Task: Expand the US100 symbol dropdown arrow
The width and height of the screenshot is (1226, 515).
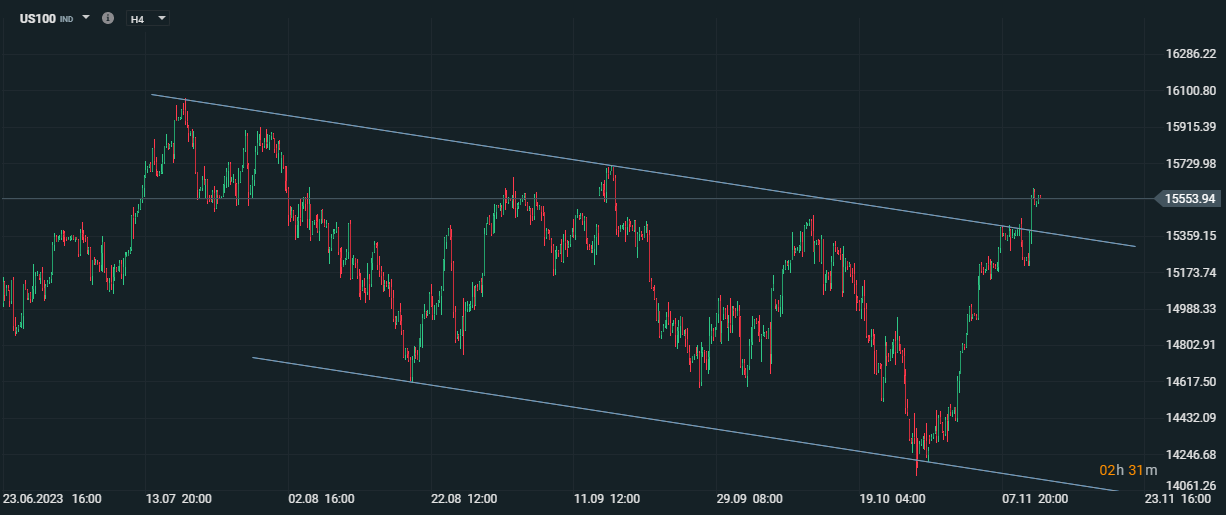Action: point(86,18)
